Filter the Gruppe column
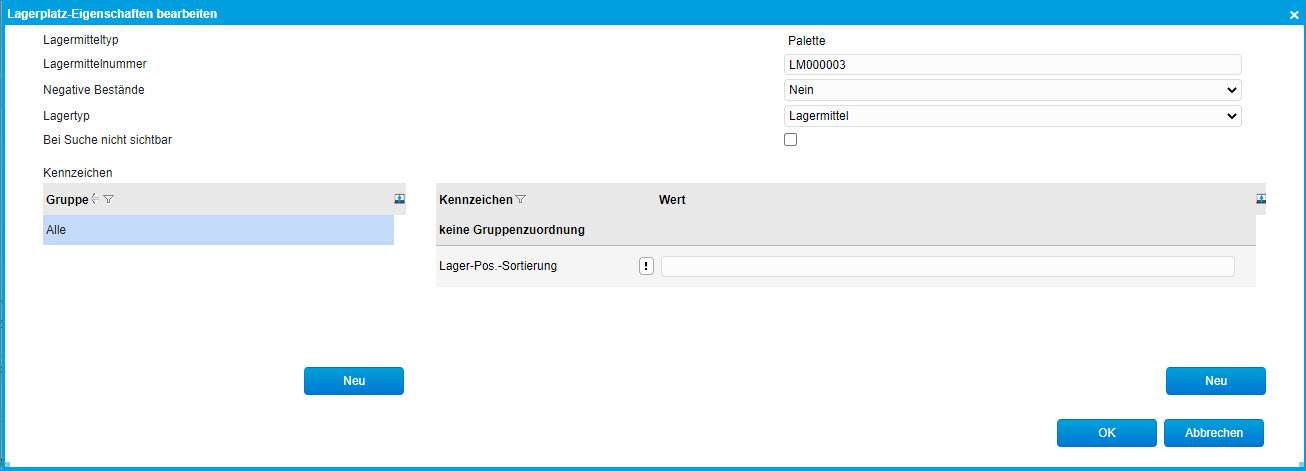1306x471 pixels. click(109, 200)
